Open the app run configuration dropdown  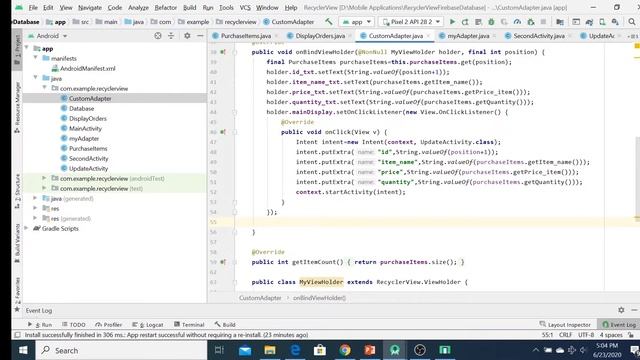coord(357,22)
